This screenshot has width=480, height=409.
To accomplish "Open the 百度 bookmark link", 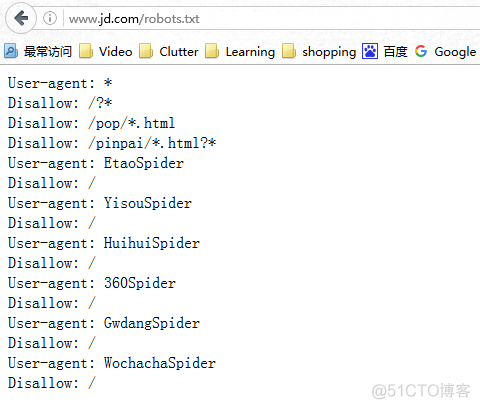I will click(x=395, y=52).
